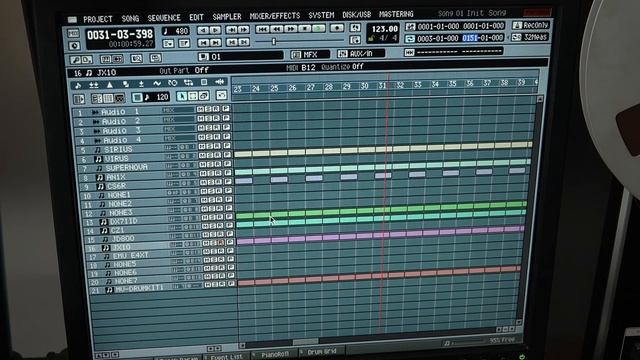Viewport: 640px width, 360px height.
Task: Click the curve wave icon in edit toolbar
Action: click(157, 83)
